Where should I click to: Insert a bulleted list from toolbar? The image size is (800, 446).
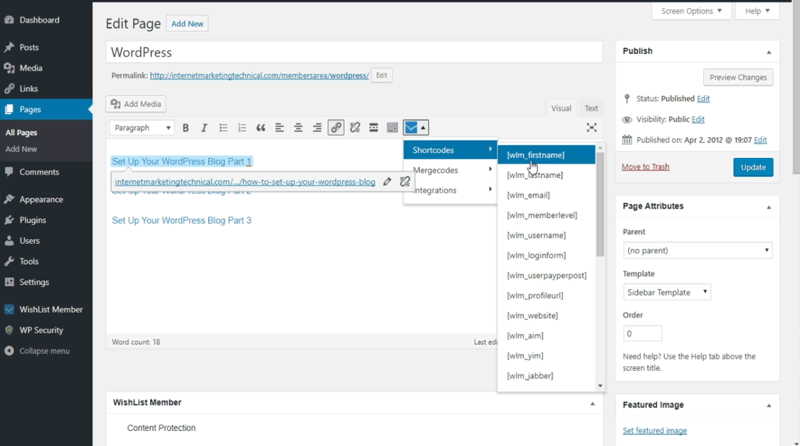pyautogui.click(x=223, y=128)
